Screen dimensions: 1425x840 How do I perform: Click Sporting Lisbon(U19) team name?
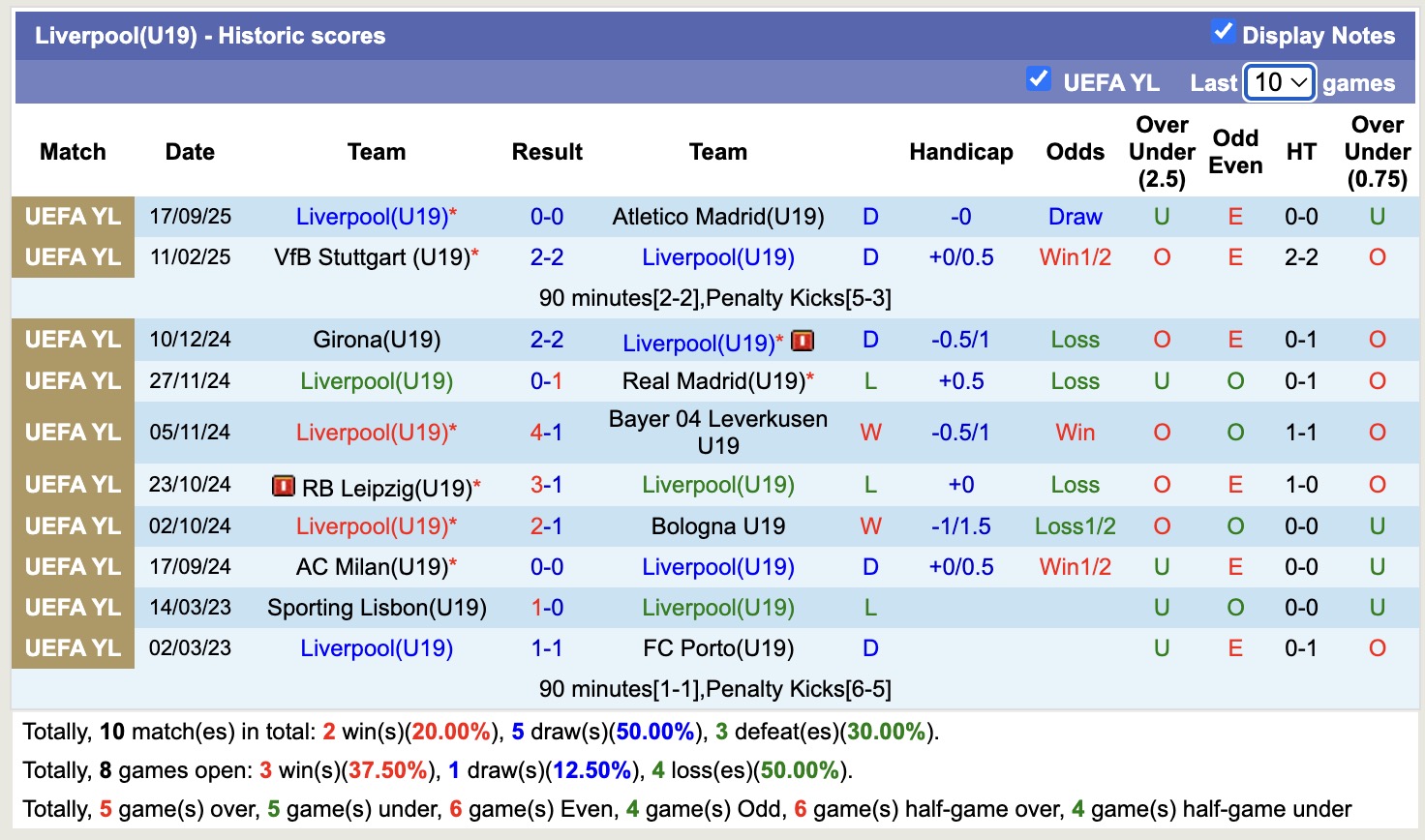pyautogui.click(x=377, y=608)
